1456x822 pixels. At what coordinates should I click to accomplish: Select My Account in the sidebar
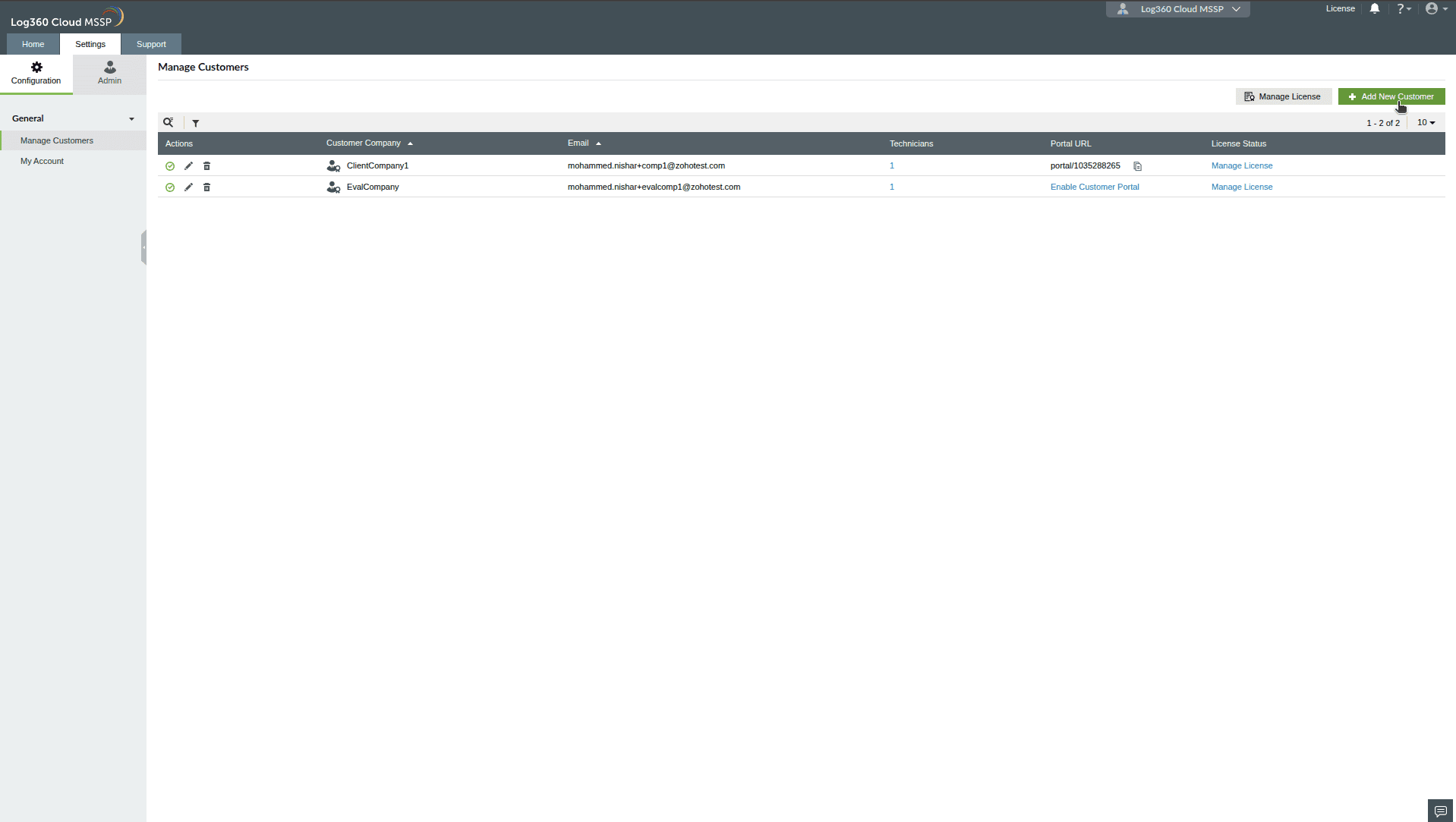[x=42, y=161]
